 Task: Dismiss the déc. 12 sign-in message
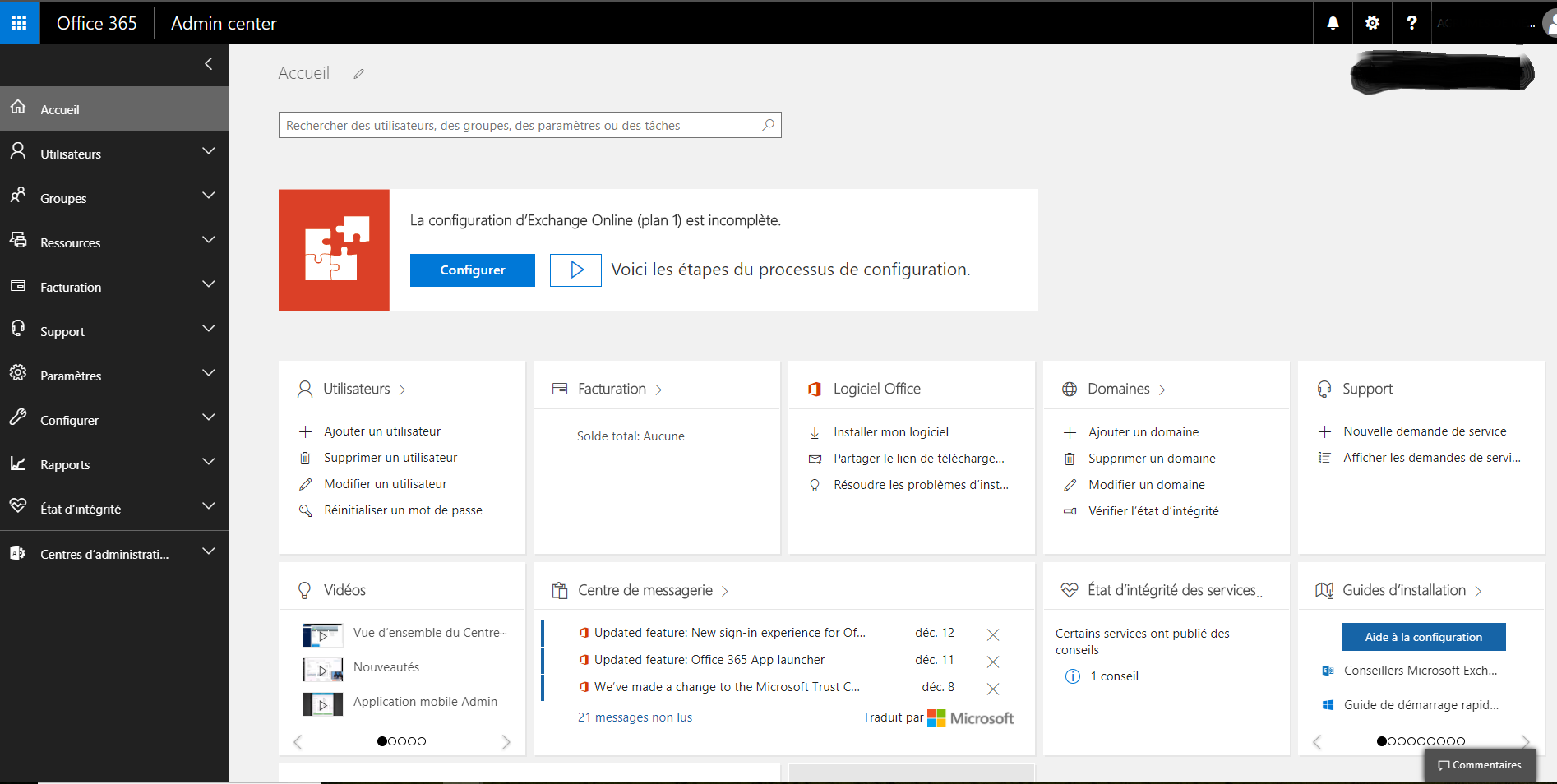pos(993,634)
